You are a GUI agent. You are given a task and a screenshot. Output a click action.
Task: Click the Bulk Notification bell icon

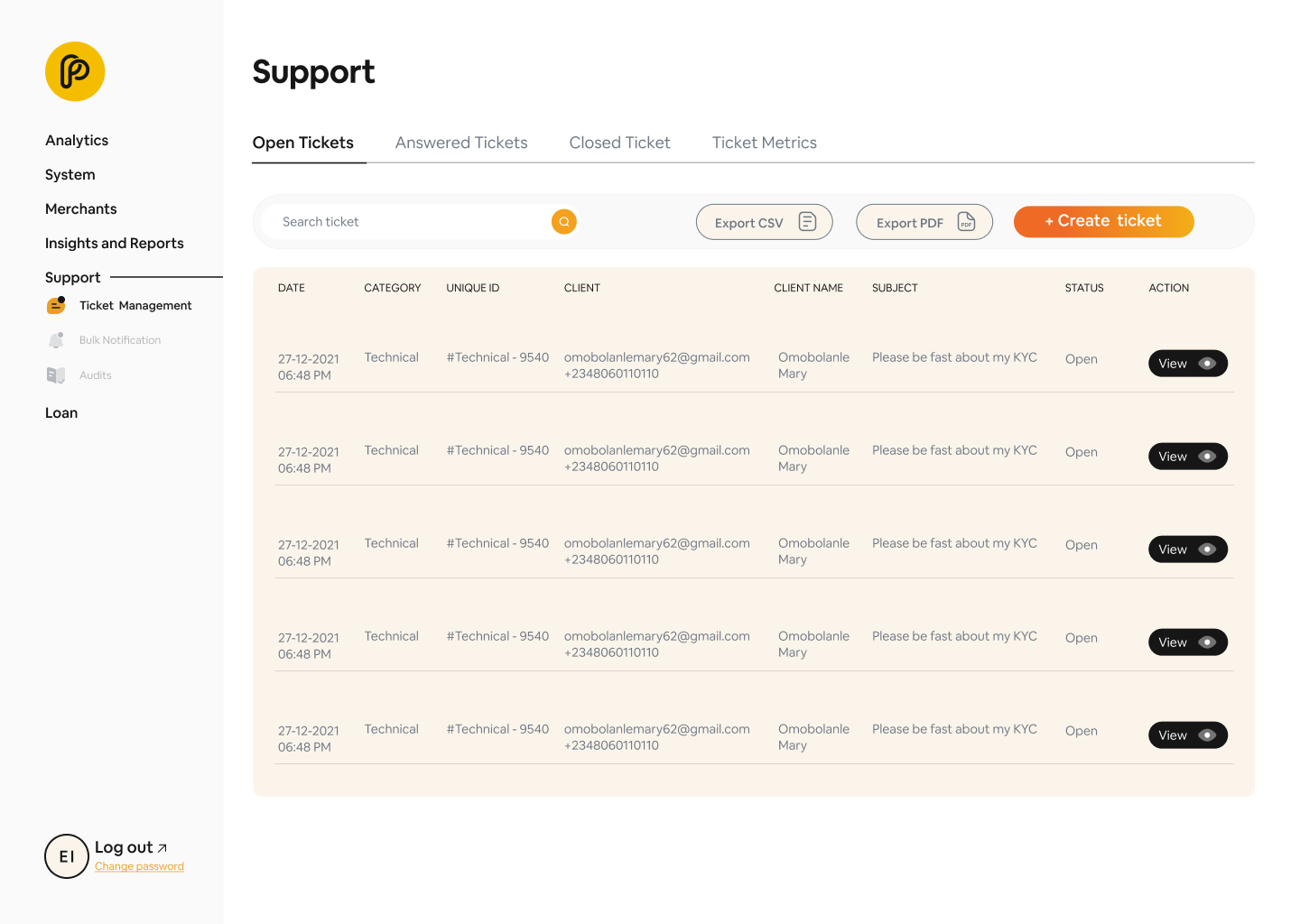point(56,340)
